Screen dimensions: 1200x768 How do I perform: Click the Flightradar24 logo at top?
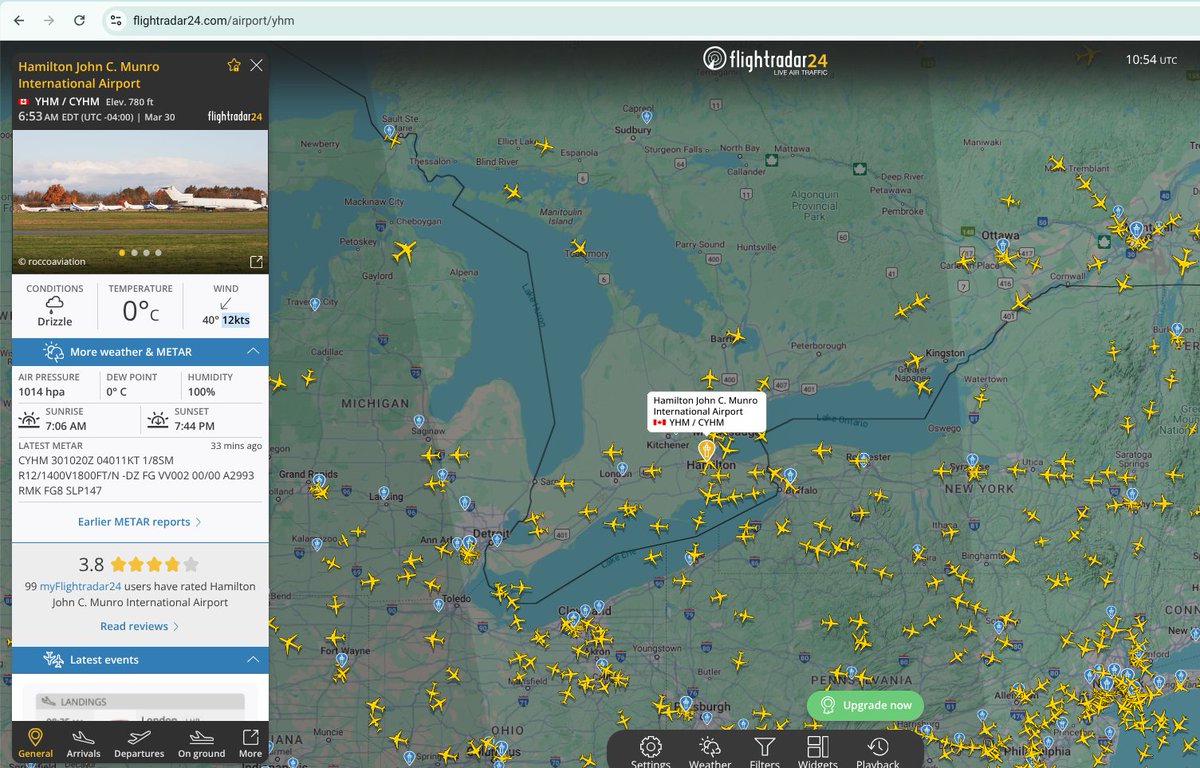pos(765,60)
